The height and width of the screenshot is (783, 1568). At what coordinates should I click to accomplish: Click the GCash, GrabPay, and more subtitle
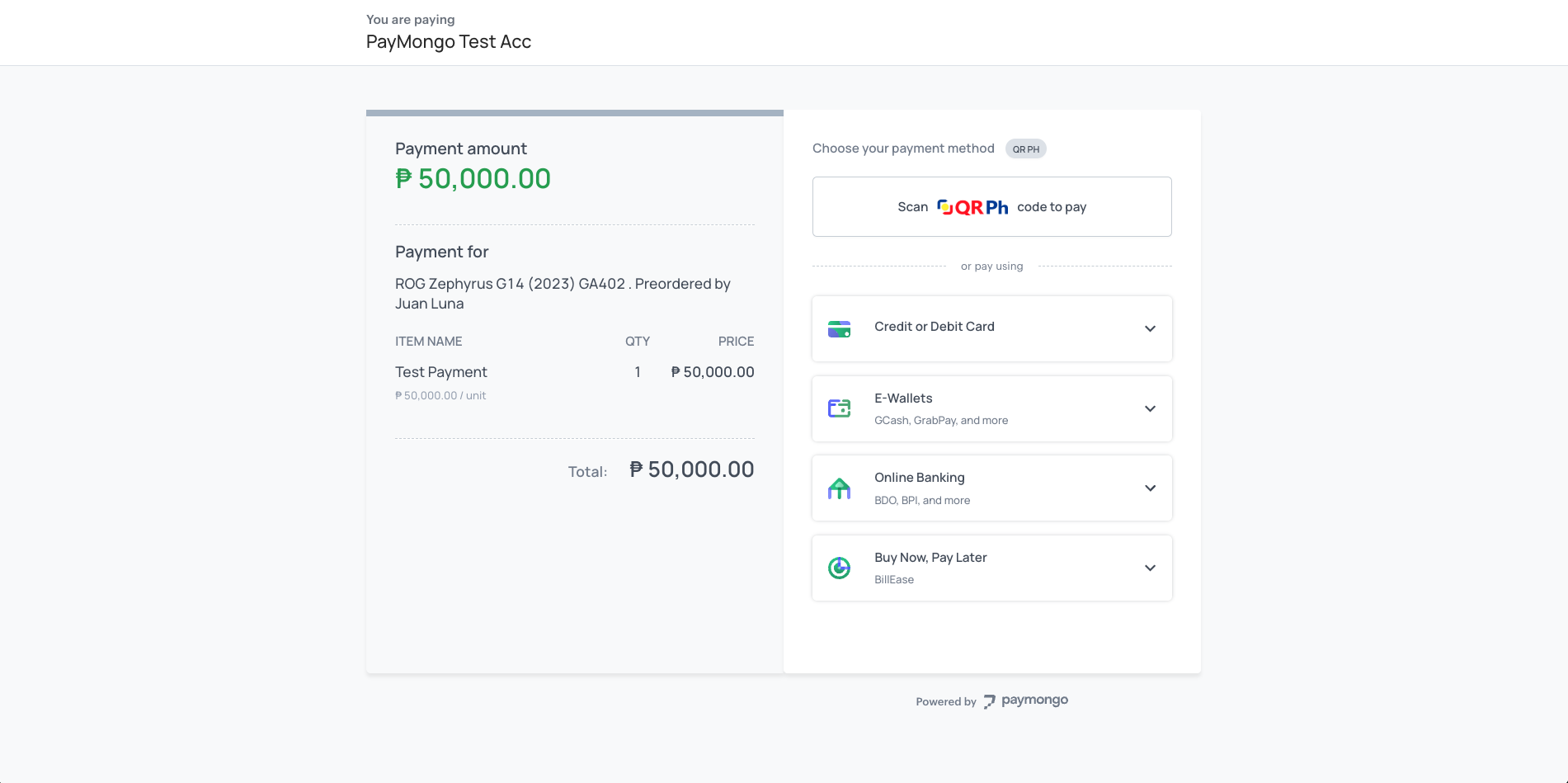pos(941,421)
